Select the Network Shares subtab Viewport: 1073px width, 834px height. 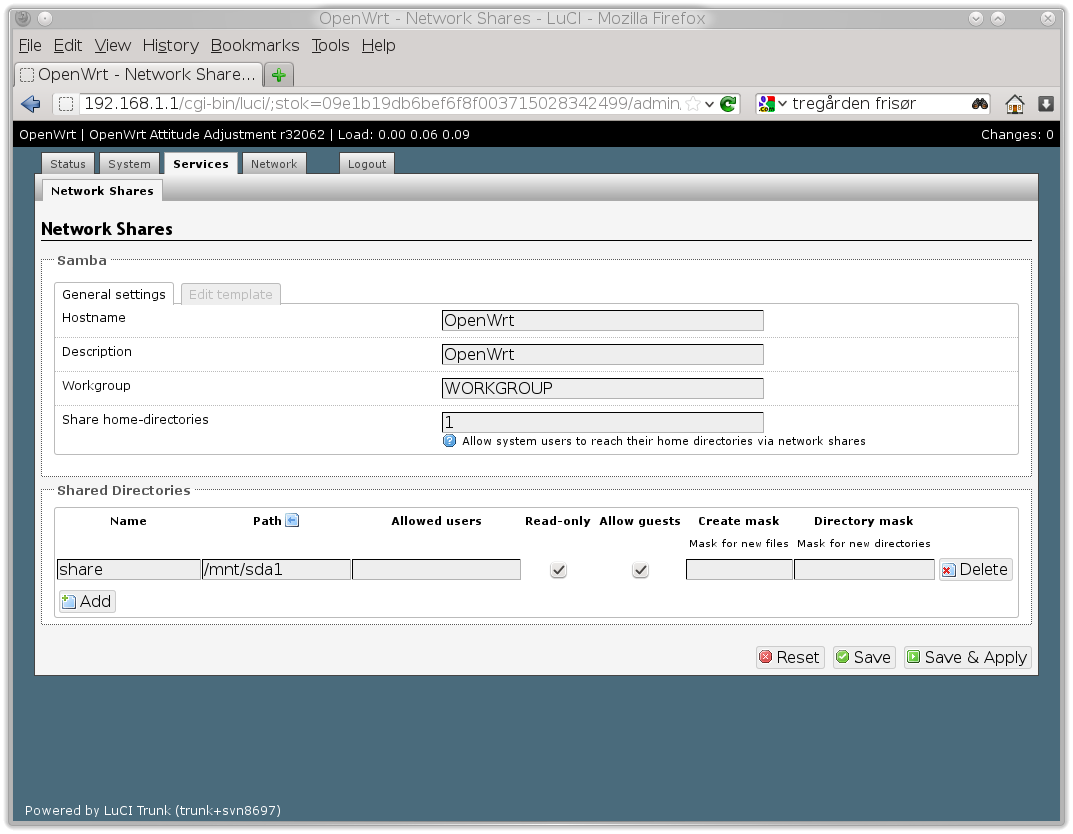coord(102,191)
